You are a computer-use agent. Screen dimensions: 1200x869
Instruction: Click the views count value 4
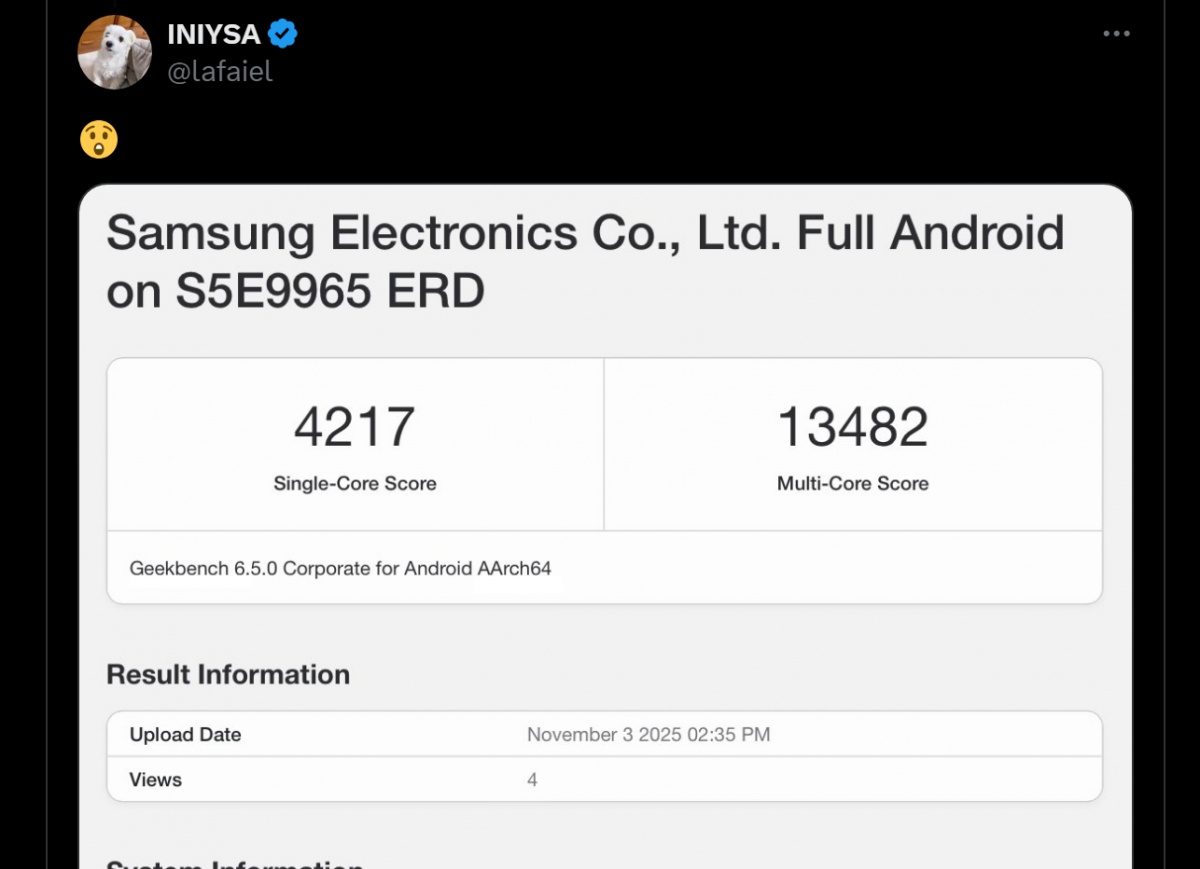click(532, 779)
